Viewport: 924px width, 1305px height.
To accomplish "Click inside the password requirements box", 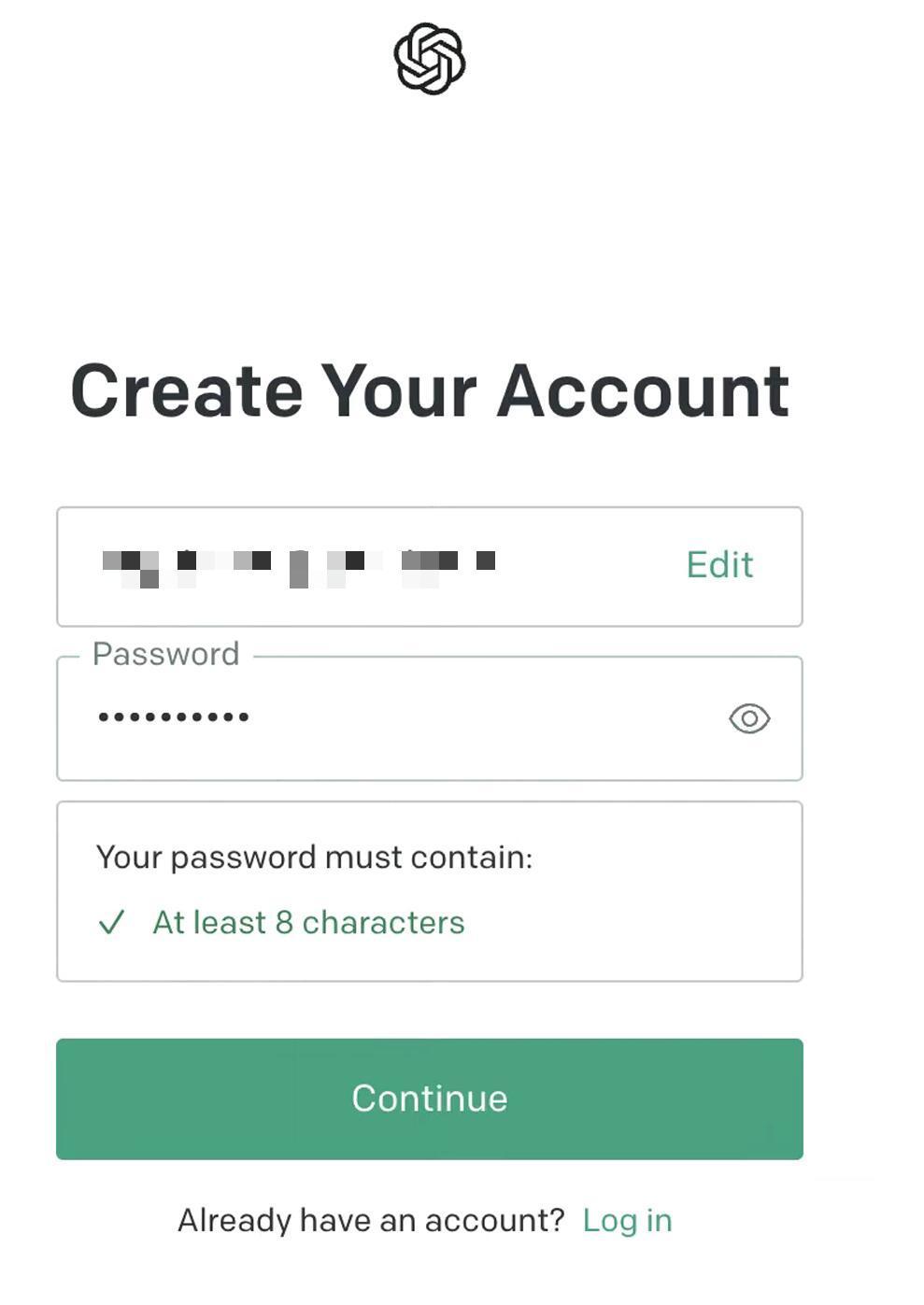I will (430, 891).
